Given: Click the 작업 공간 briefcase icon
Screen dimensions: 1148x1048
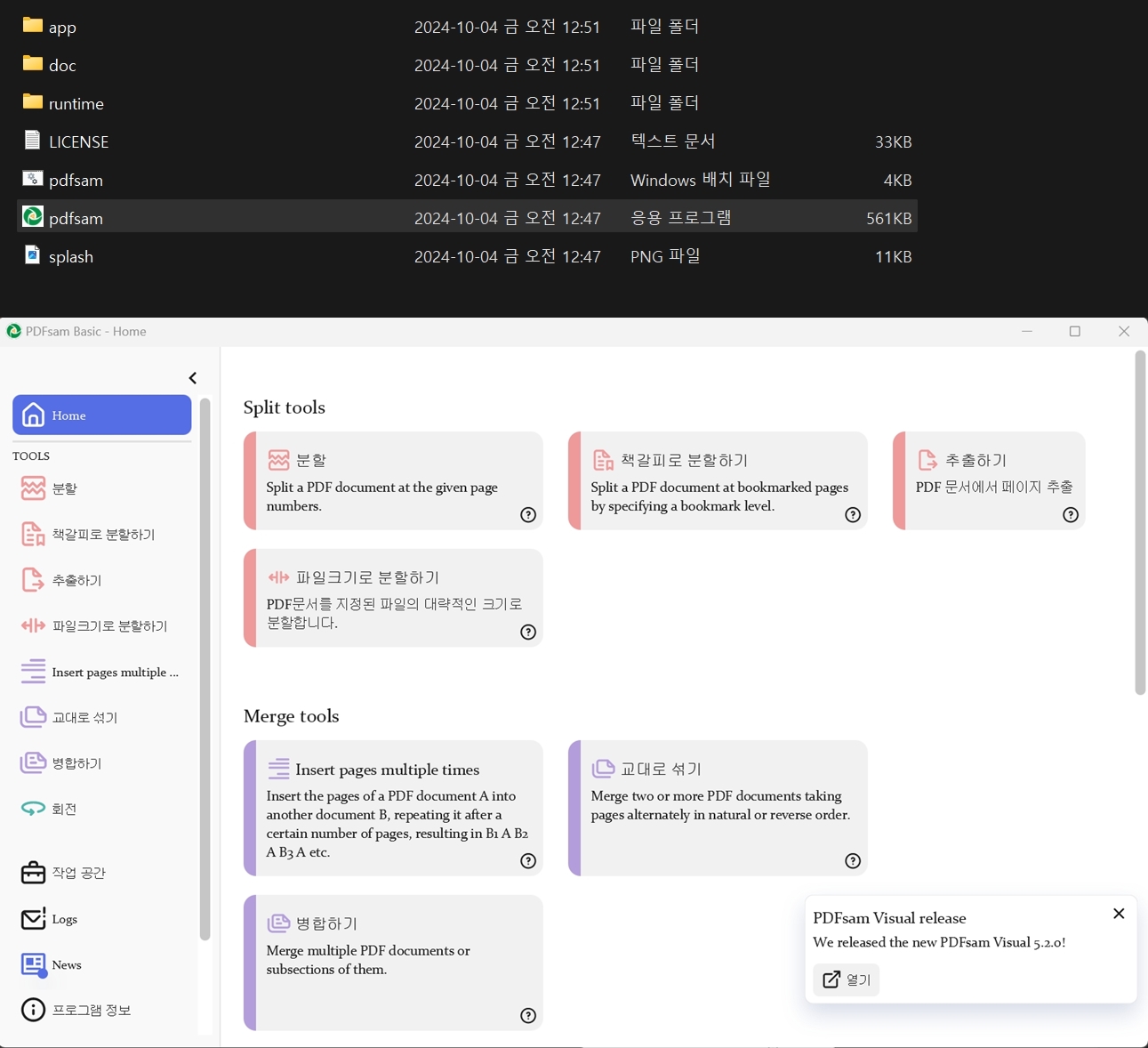Looking at the screenshot, I should pyautogui.click(x=33, y=873).
